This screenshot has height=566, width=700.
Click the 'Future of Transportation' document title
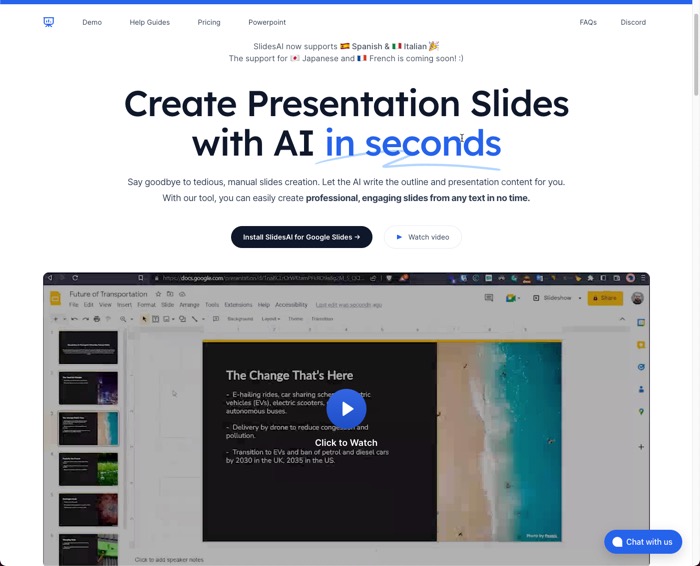108,294
